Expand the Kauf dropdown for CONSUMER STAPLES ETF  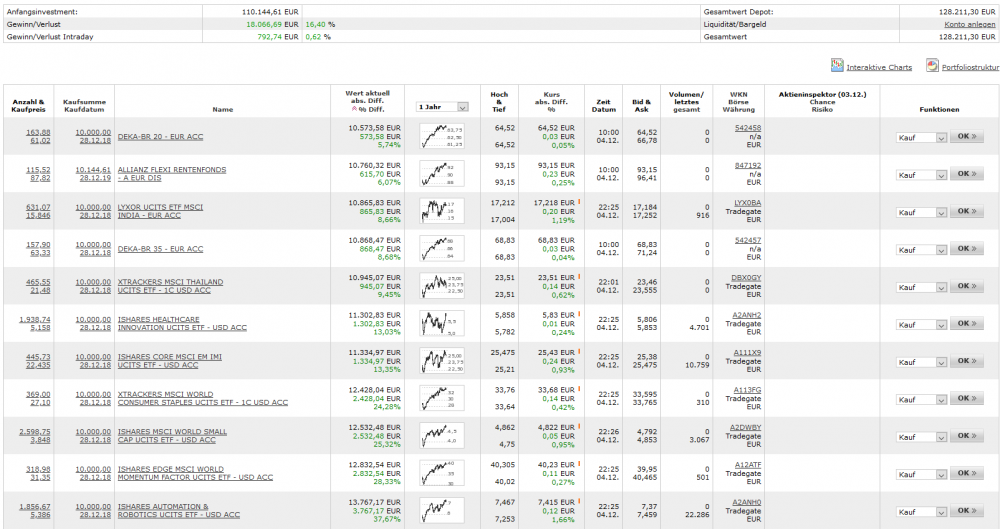click(x=922, y=399)
